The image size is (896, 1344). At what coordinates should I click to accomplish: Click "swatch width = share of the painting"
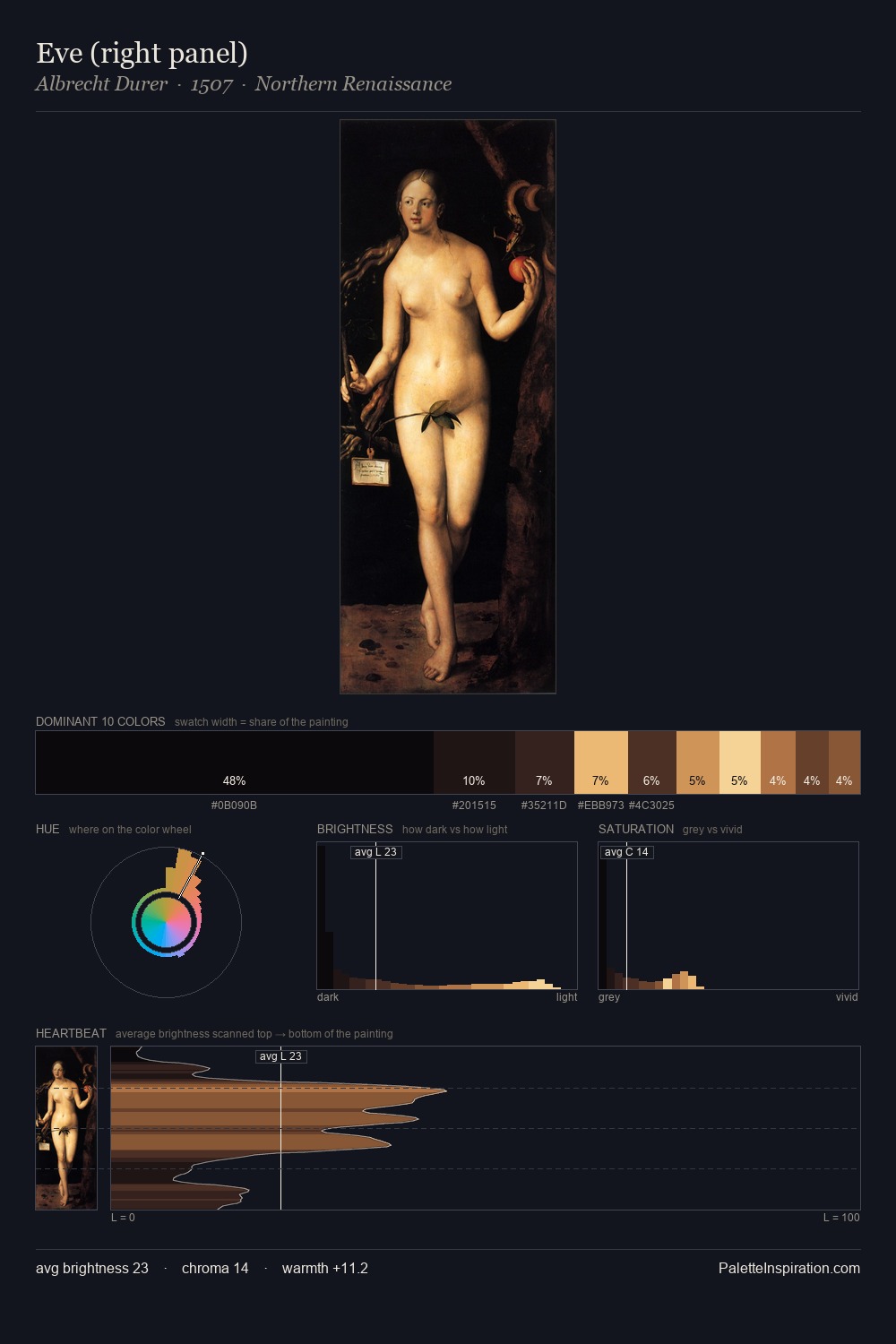262,722
